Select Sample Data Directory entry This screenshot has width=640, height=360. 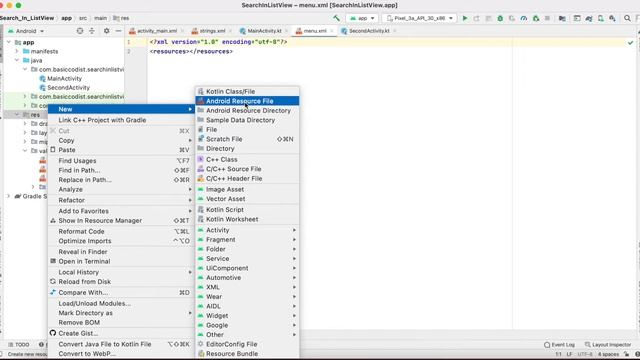[247, 120]
